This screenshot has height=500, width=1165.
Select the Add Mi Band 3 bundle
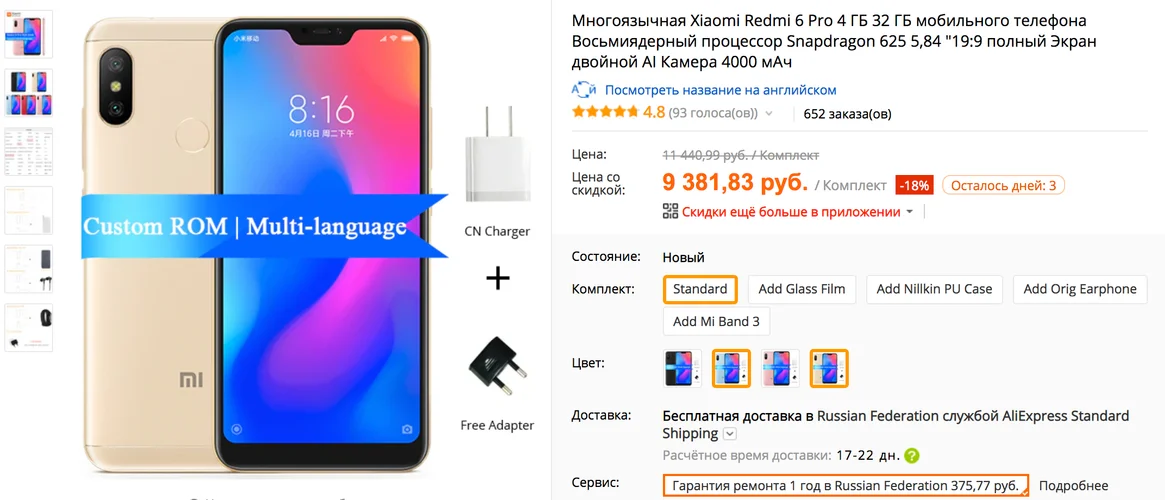click(x=716, y=322)
